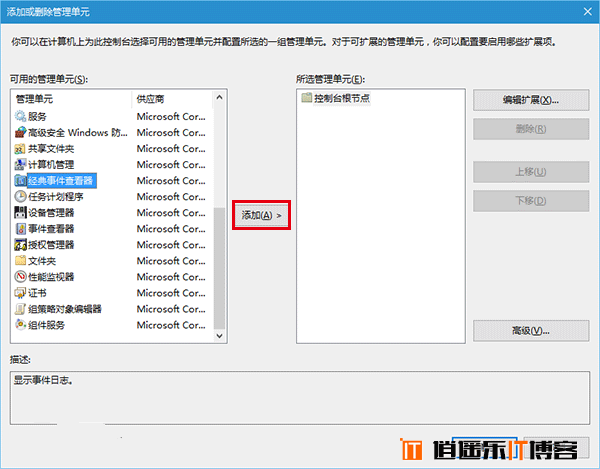Viewport: 600px width, 469px height.
Task: Select 共享文件夹 row label
Action: coord(51,148)
